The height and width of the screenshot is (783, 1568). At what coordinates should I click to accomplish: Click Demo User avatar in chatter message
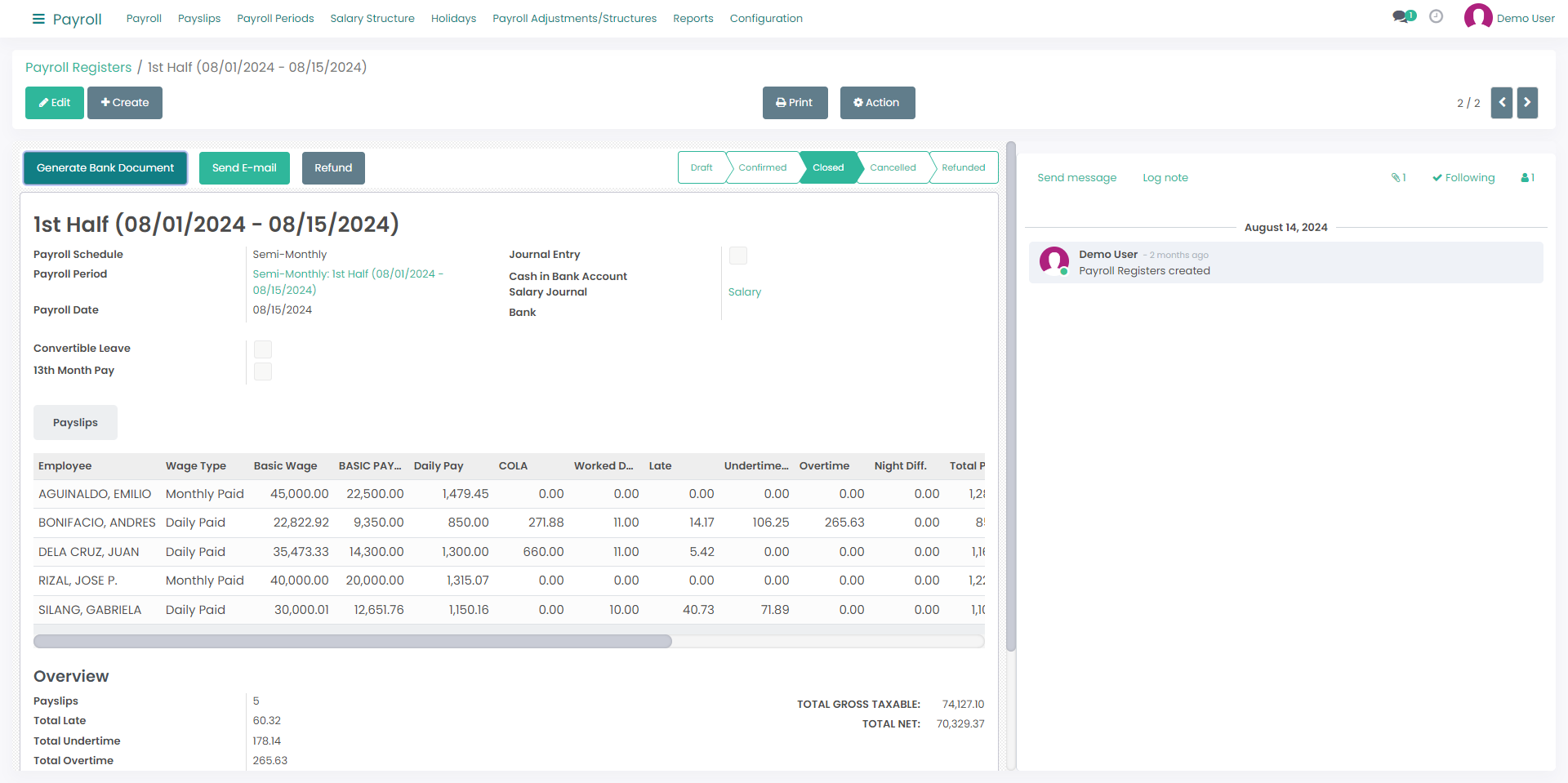tap(1054, 261)
